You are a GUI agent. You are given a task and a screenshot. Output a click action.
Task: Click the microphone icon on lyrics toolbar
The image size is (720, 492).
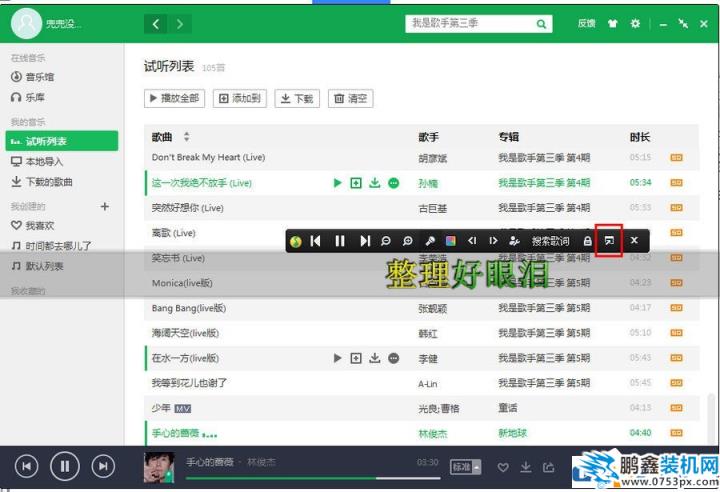pyautogui.click(x=430, y=241)
